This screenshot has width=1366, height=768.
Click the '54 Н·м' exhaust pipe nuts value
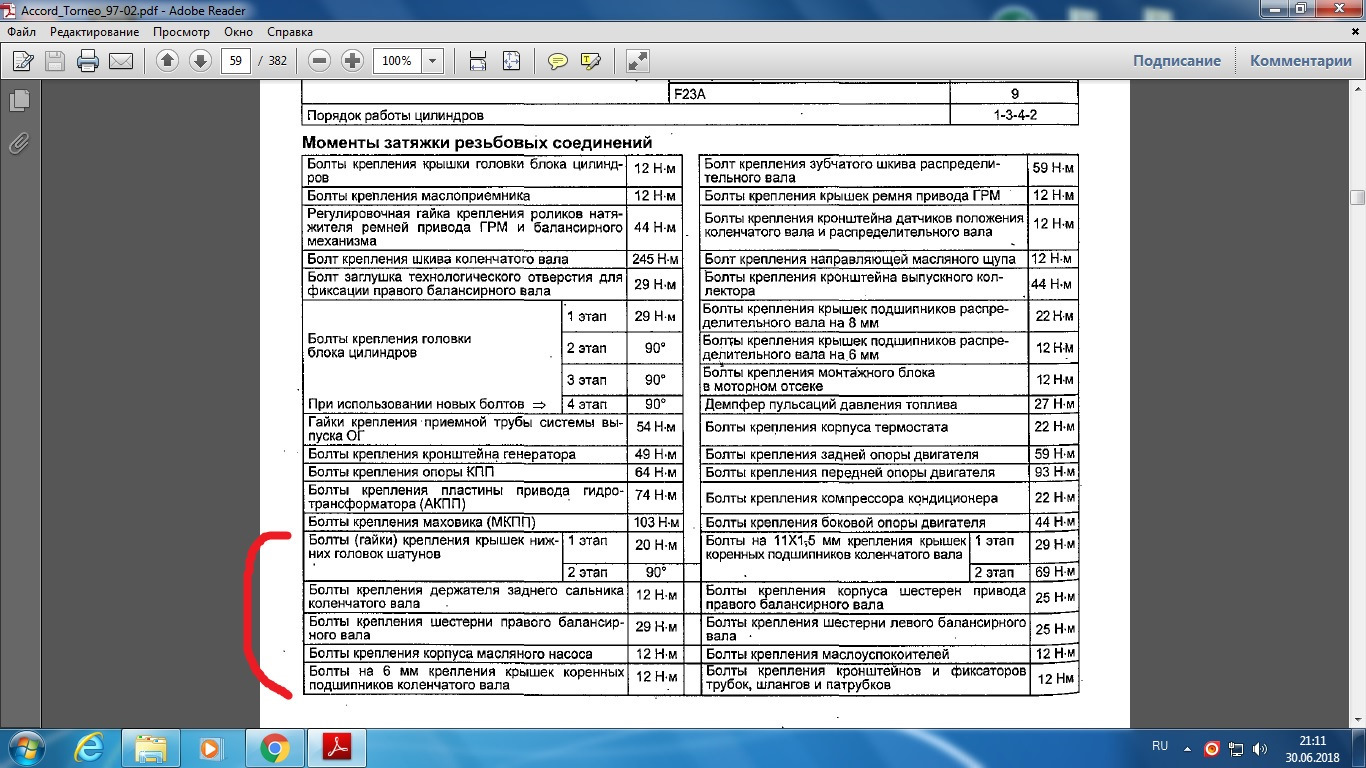(655, 428)
